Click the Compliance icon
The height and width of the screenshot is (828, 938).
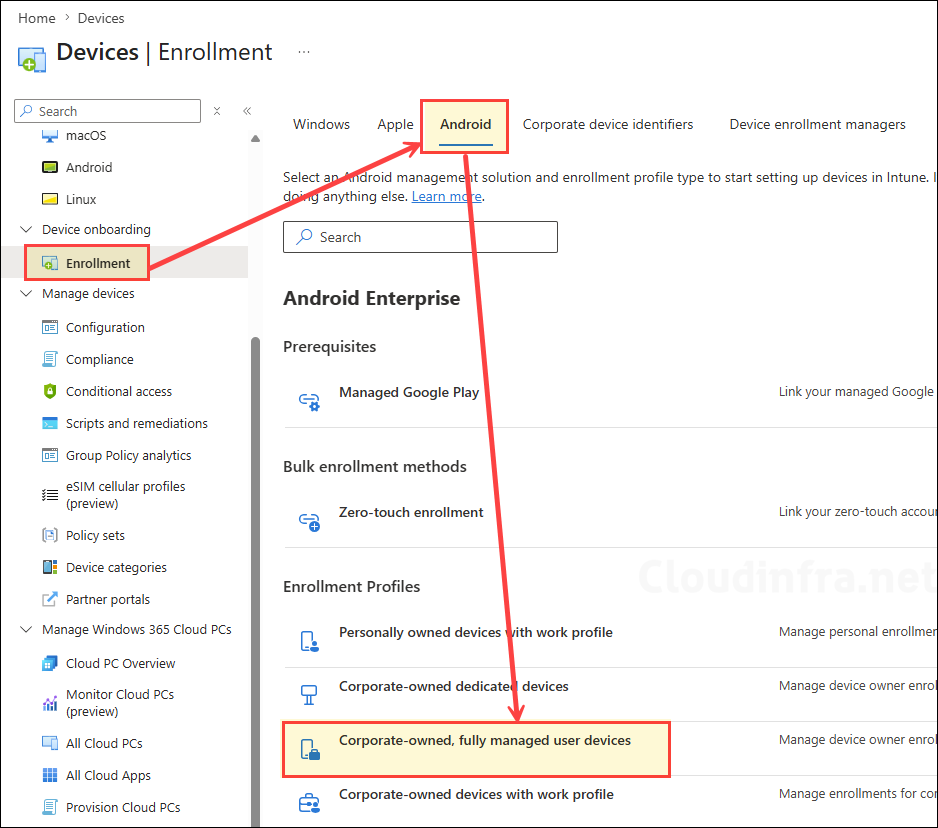[x=50, y=359]
